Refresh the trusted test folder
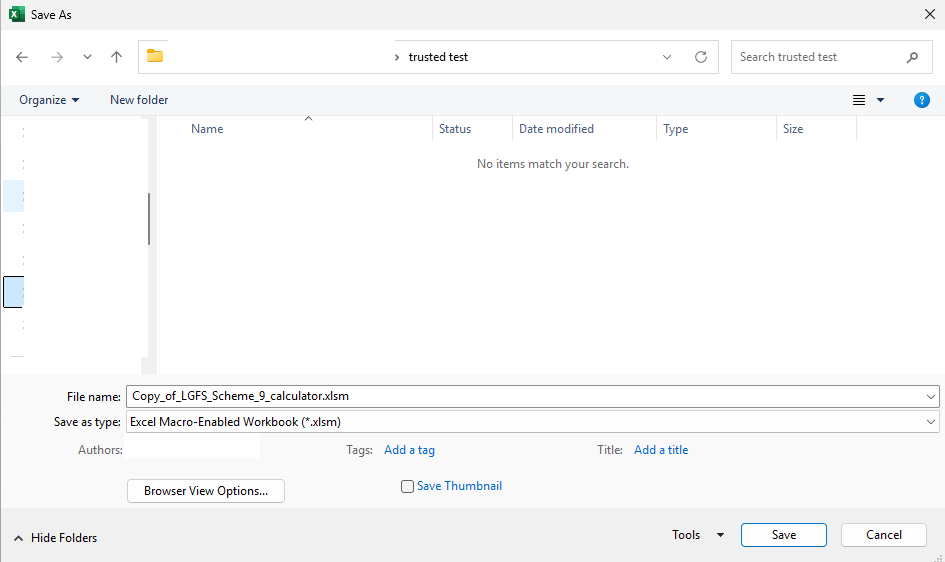Image resolution: width=945 pixels, height=562 pixels. coord(701,57)
